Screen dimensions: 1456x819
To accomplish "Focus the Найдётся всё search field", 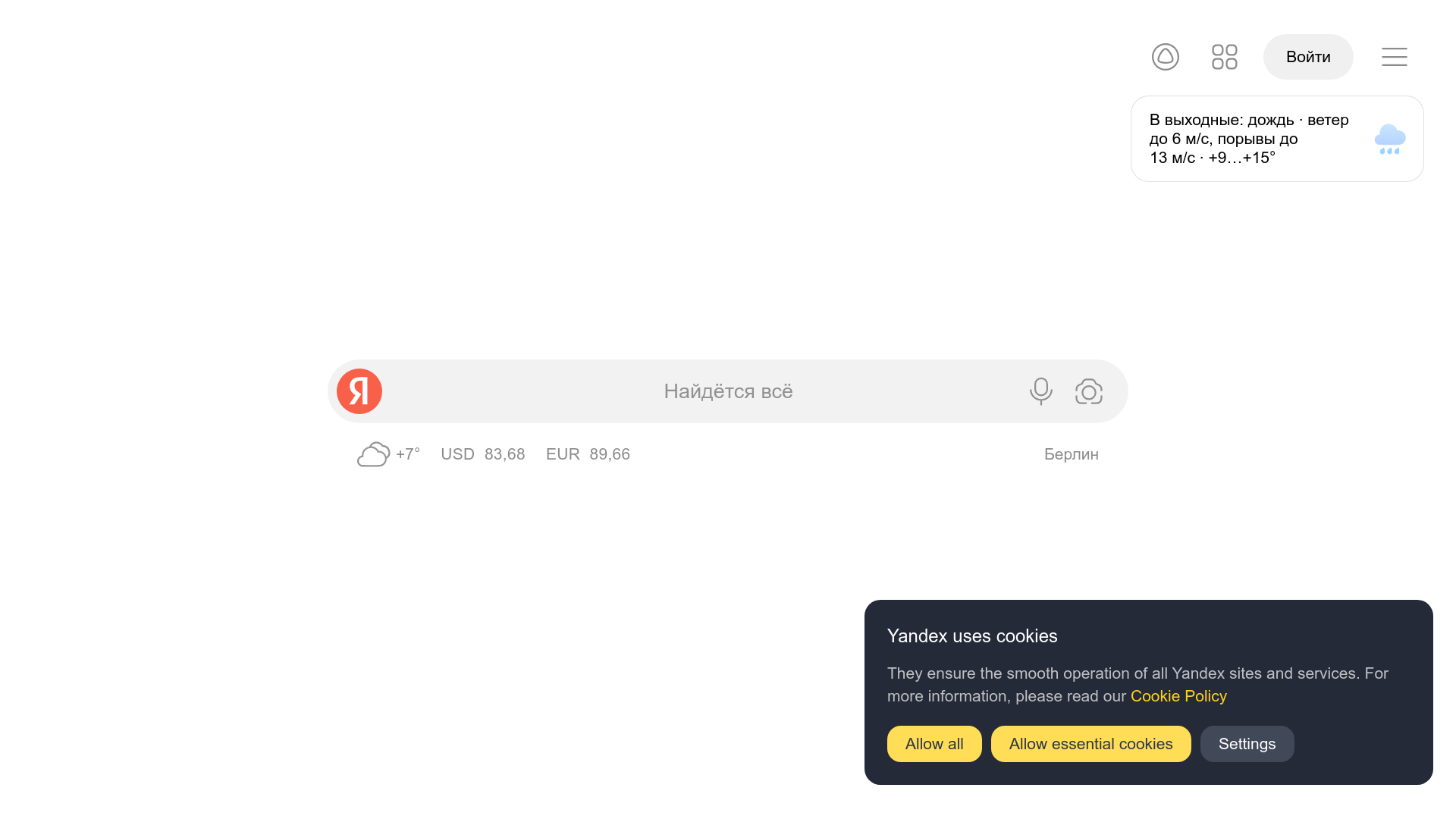I will point(728,391).
